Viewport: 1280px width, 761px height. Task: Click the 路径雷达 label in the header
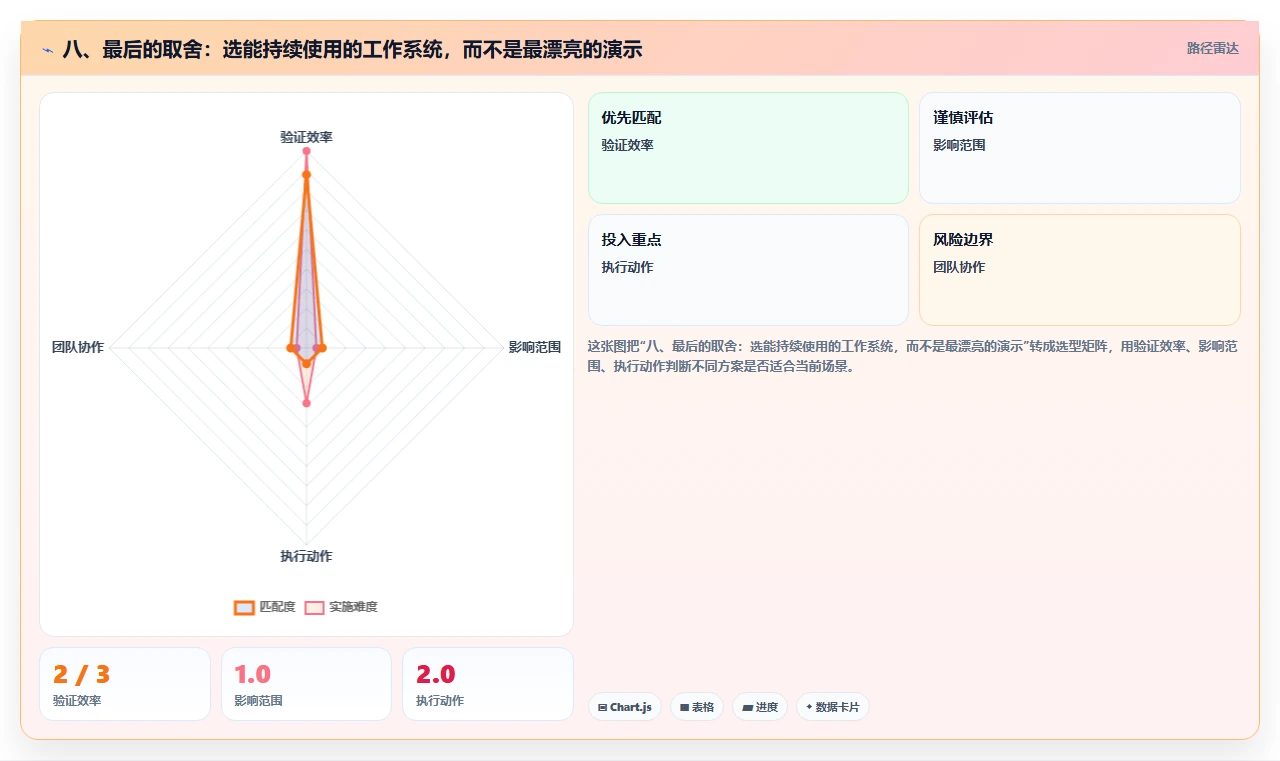[1212, 48]
